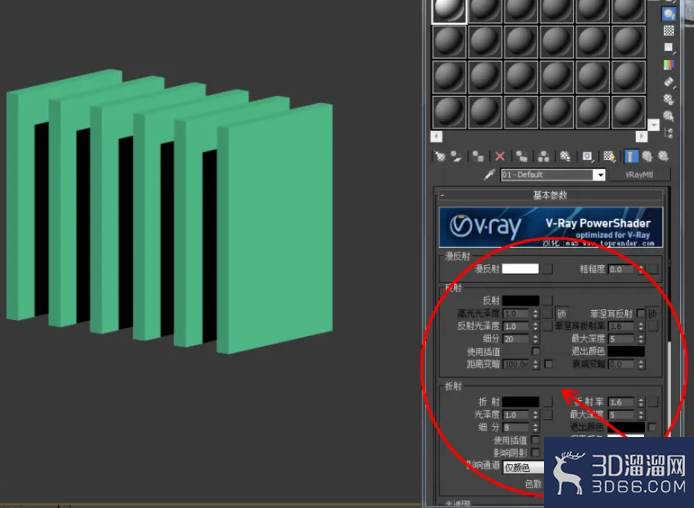
Task: Click the Put to Library icon
Action: coord(565,156)
